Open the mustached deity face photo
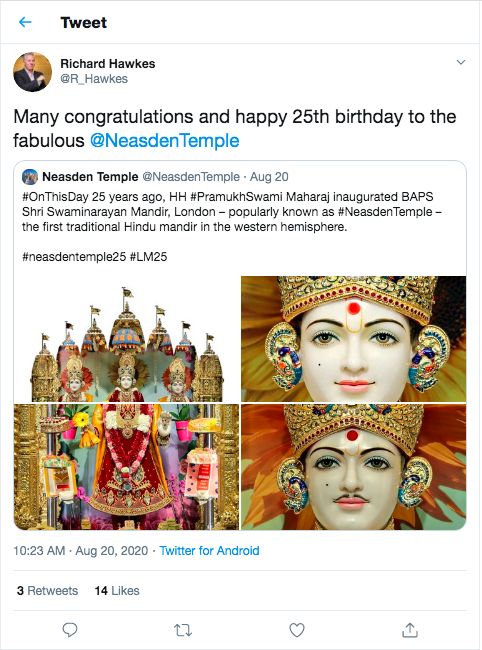Screen dimensions: 482x650 (354, 467)
